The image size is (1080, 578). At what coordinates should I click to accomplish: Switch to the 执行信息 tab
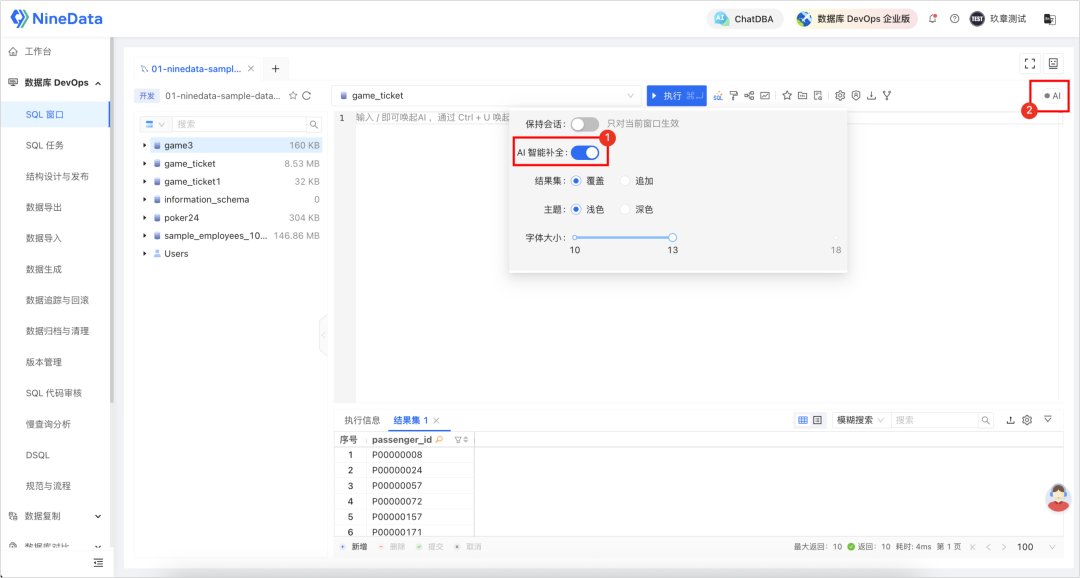click(x=362, y=420)
